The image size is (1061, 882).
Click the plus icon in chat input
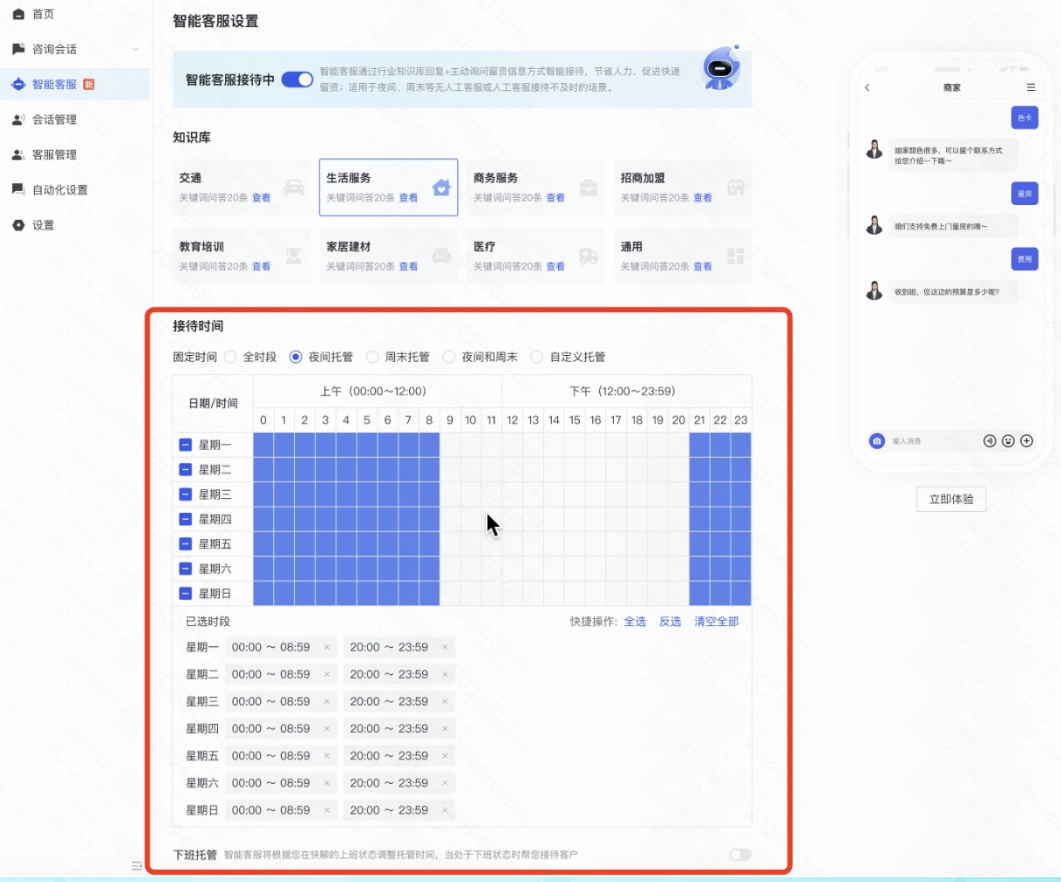[x=1026, y=441]
